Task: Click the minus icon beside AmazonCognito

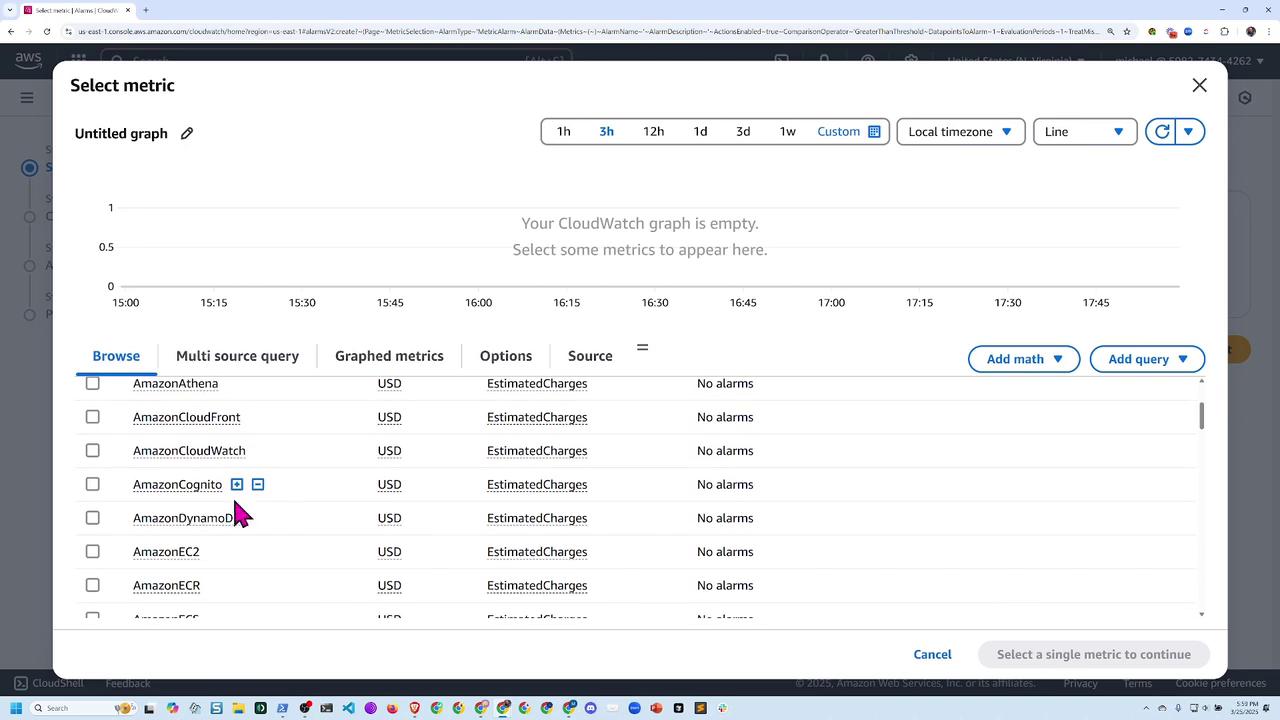Action: pyautogui.click(x=258, y=484)
